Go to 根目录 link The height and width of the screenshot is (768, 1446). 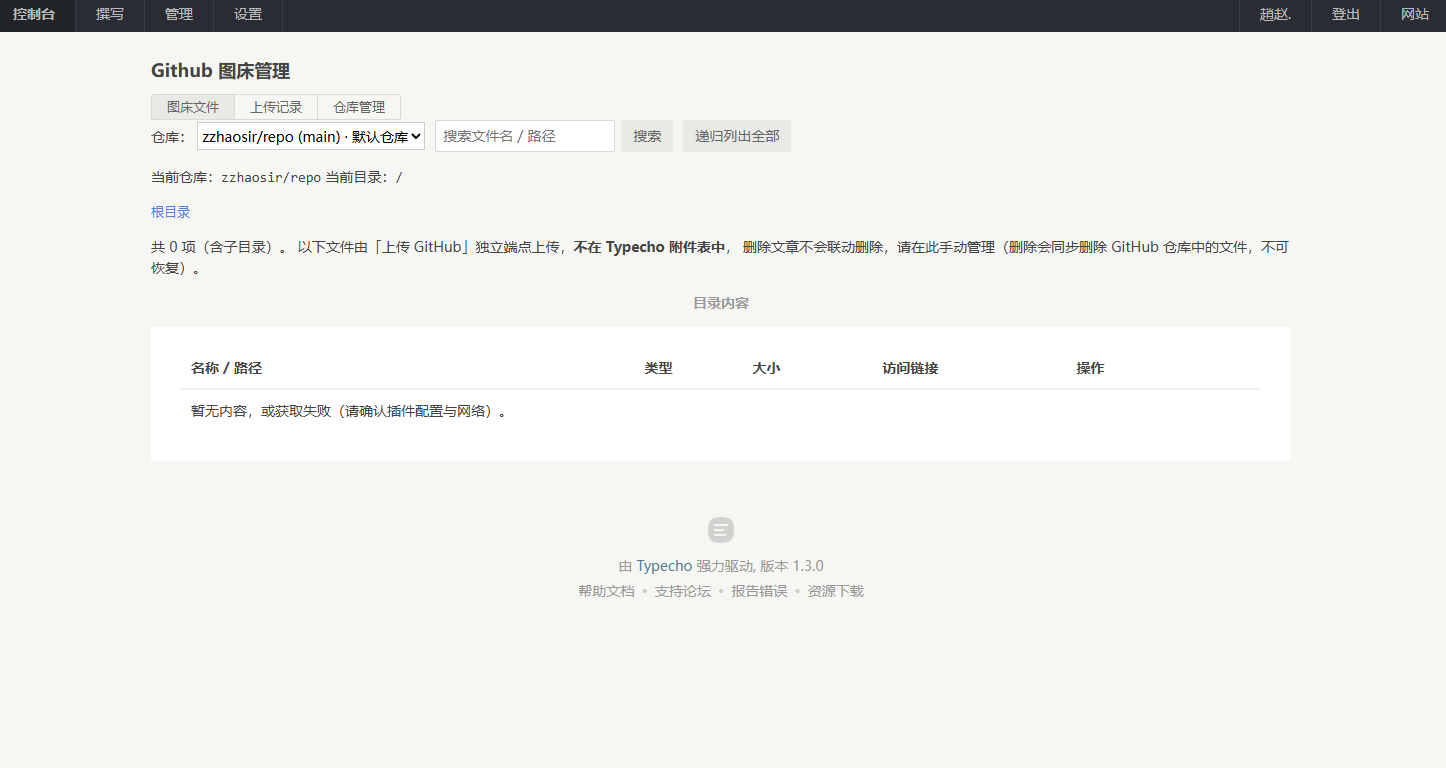click(x=171, y=212)
